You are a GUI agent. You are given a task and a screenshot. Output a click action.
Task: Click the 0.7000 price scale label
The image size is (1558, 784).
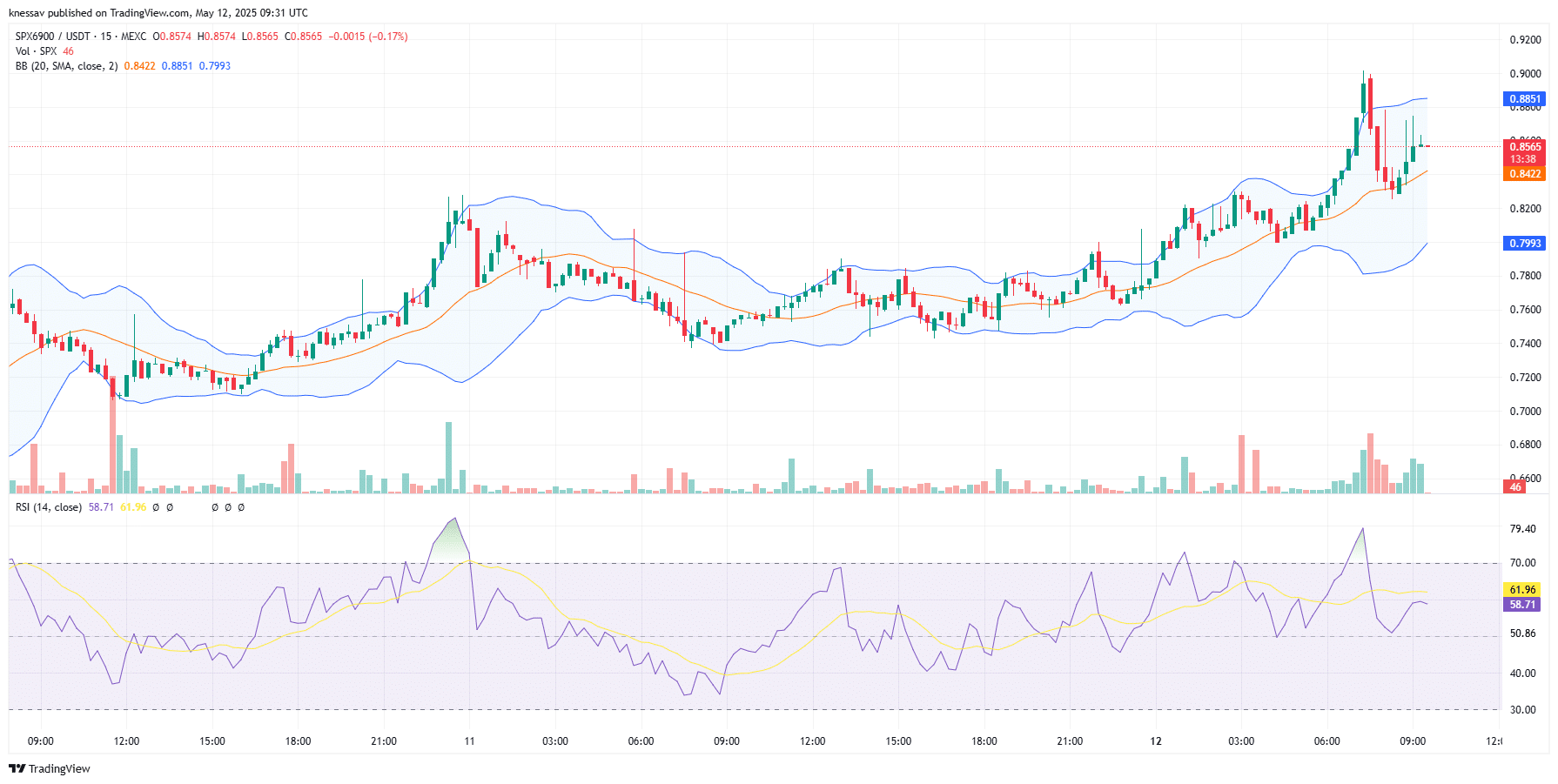(1525, 412)
